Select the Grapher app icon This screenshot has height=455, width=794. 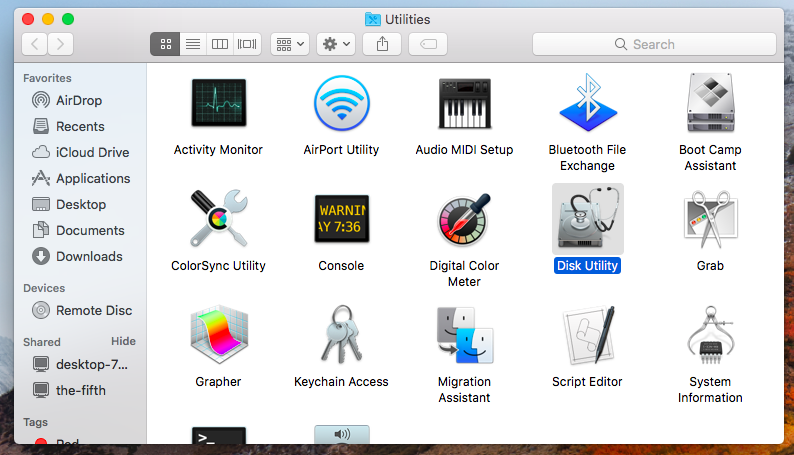point(219,335)
